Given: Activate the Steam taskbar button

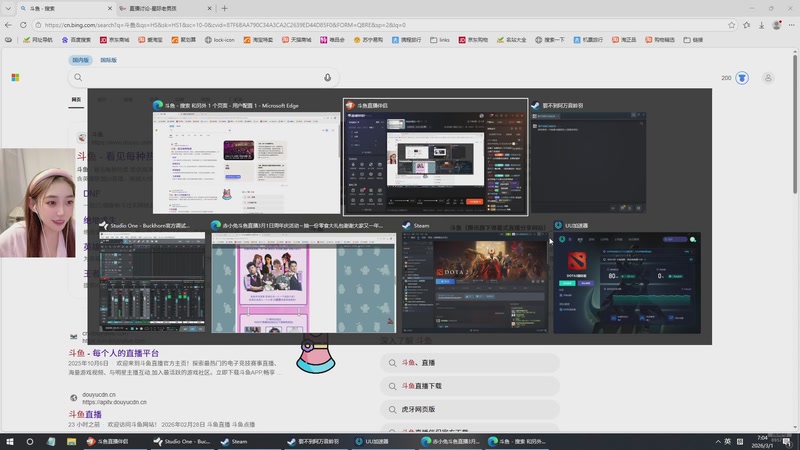Looking at the screenshot, I should coord(248,441).
